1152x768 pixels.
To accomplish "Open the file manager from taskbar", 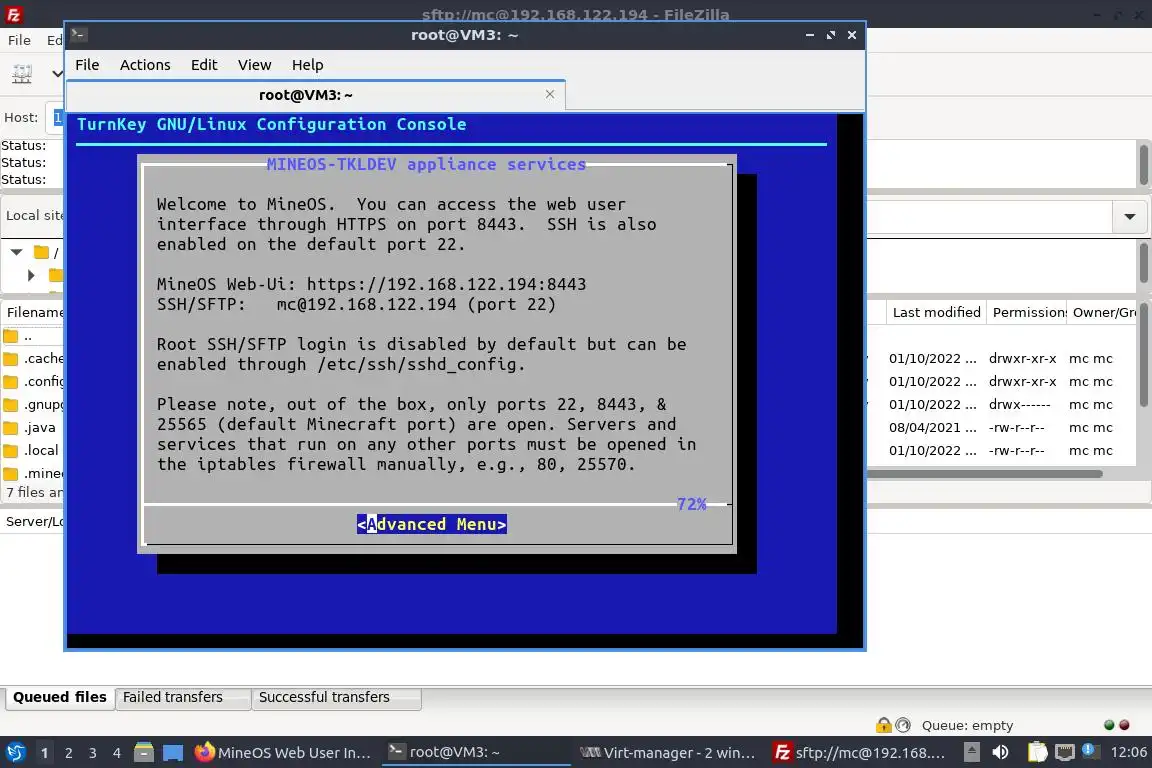I will [144, 752].
